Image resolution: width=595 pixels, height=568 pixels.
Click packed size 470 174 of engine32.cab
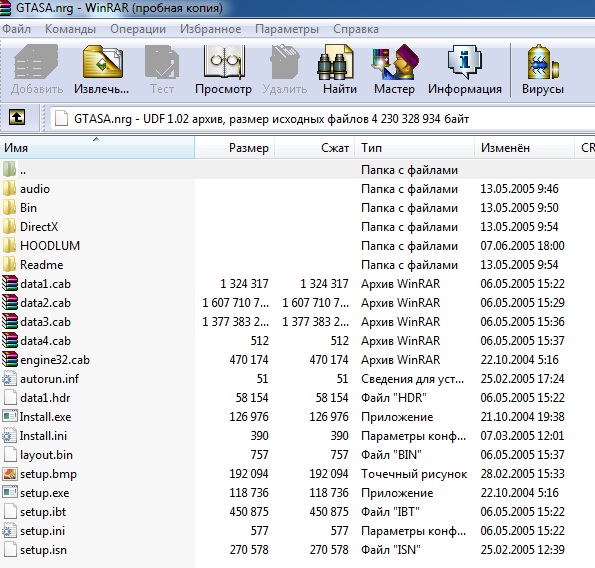click(x=329, y=359)
